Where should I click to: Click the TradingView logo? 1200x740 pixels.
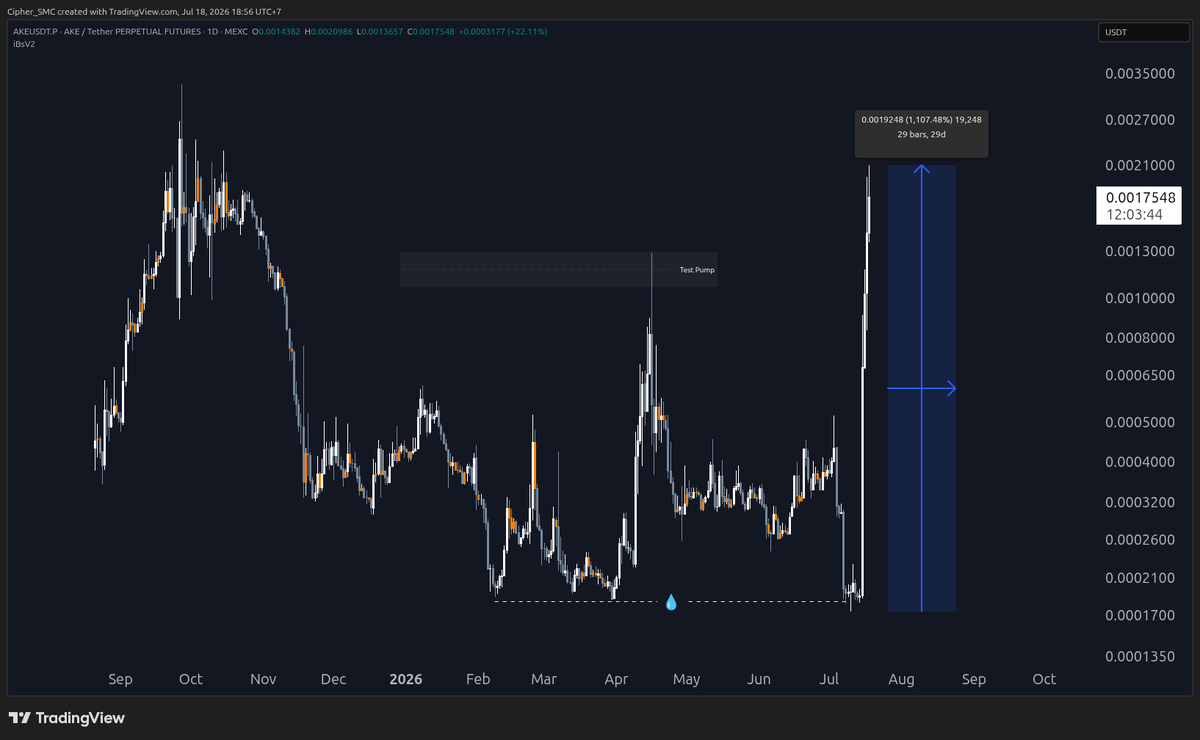click(x=67, y=718)
